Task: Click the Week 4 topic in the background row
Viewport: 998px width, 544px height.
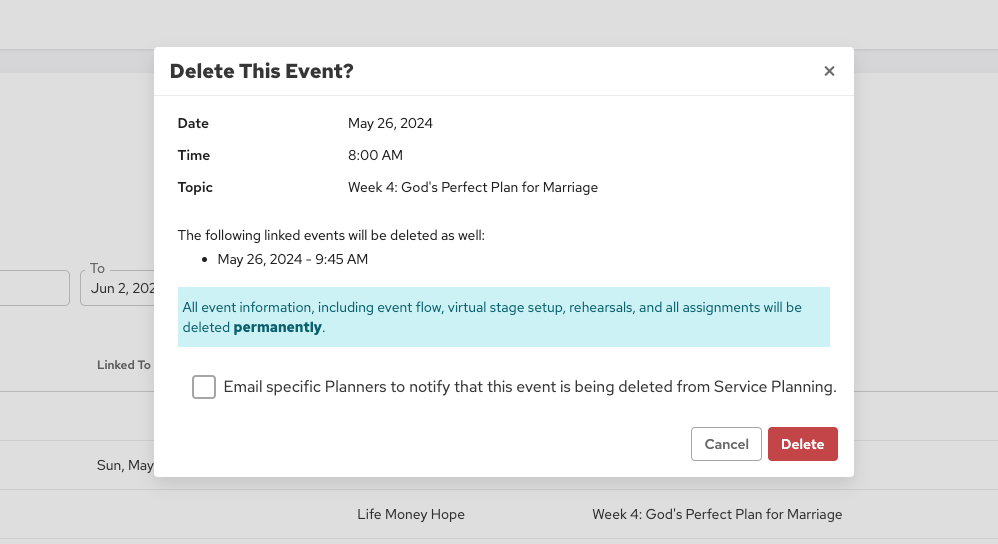Action: pos(717,514)
